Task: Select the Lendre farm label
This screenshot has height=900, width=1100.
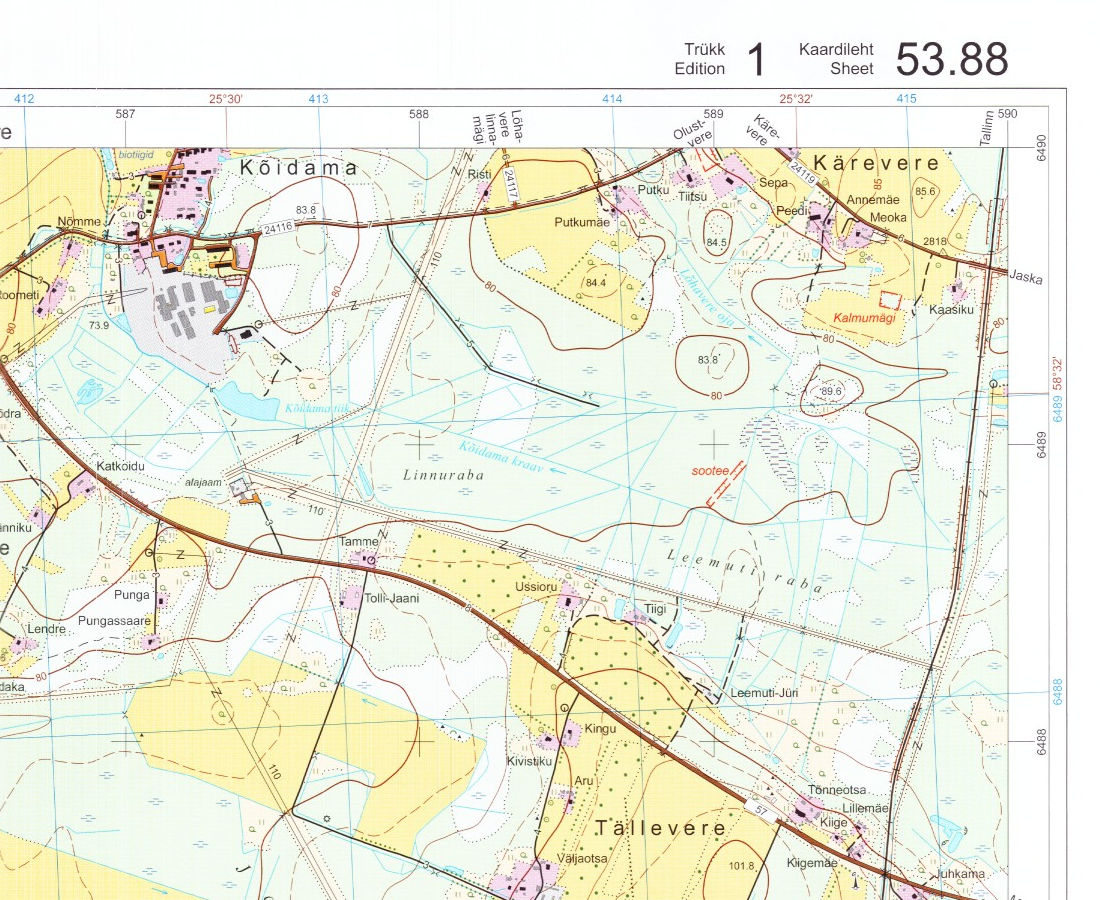Action: [x=46, y=629]
